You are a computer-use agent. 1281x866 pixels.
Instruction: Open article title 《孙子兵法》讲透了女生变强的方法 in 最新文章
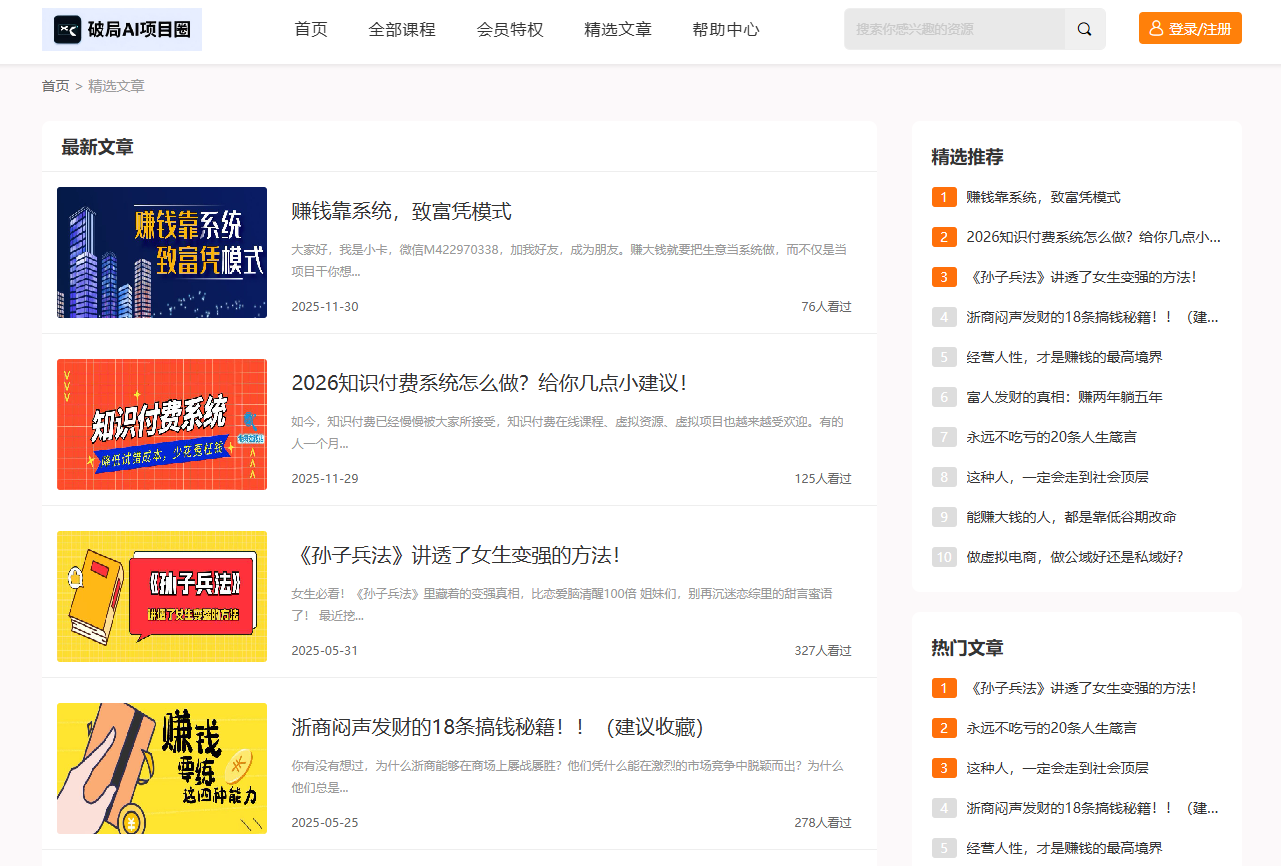click(456, 555)
